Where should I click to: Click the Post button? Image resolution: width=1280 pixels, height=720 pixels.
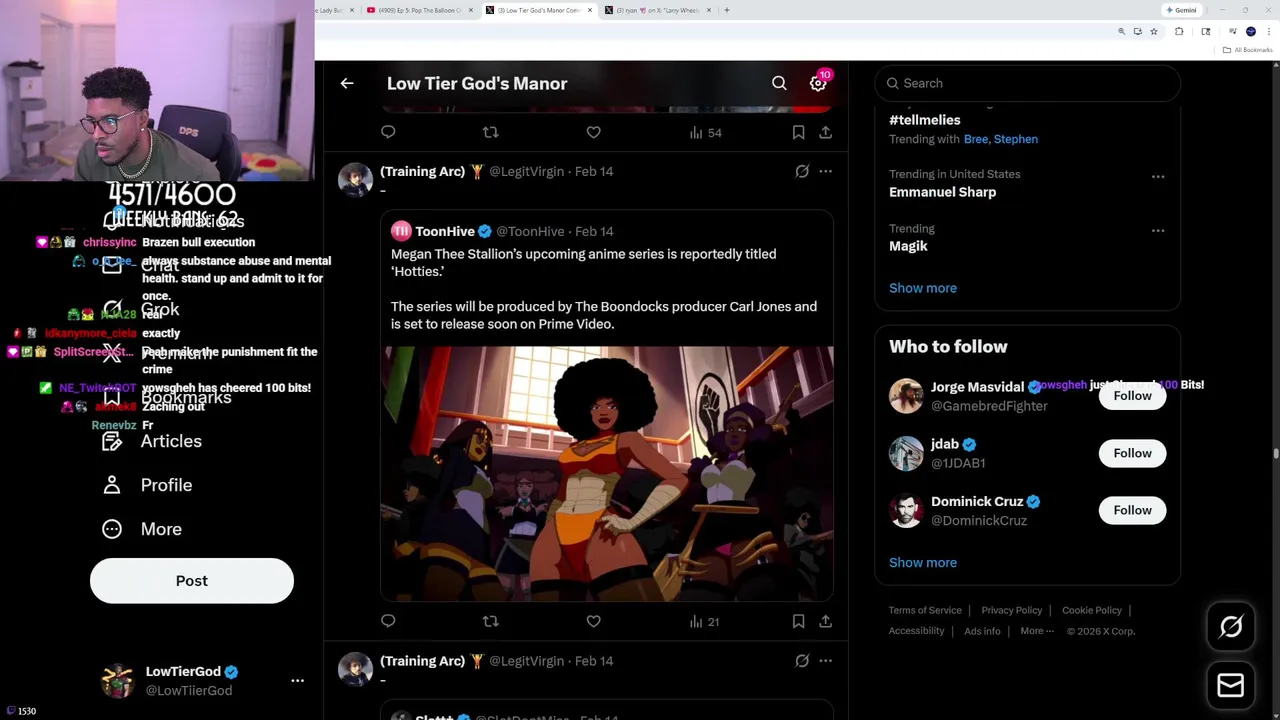[192, 581]
